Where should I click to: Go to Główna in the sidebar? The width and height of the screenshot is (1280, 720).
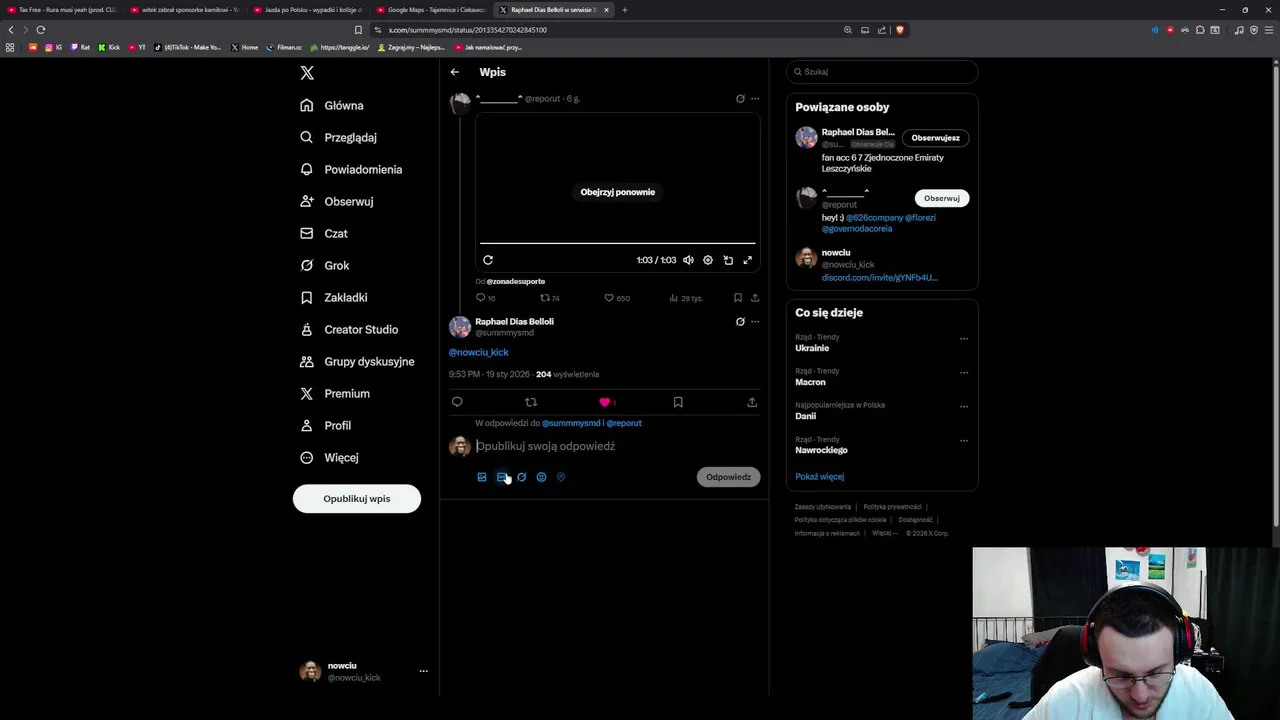pyautogui.click(x=331, y=105)
